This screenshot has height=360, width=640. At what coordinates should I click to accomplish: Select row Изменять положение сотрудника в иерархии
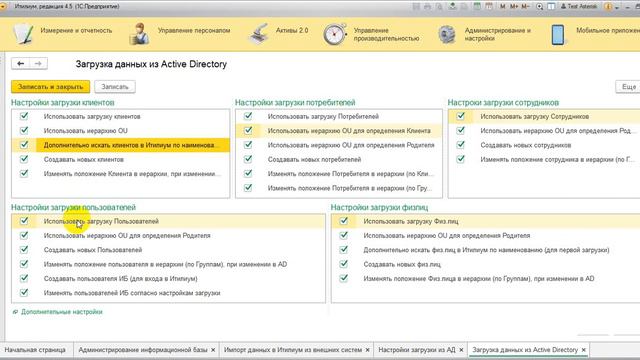coord(544,159)
